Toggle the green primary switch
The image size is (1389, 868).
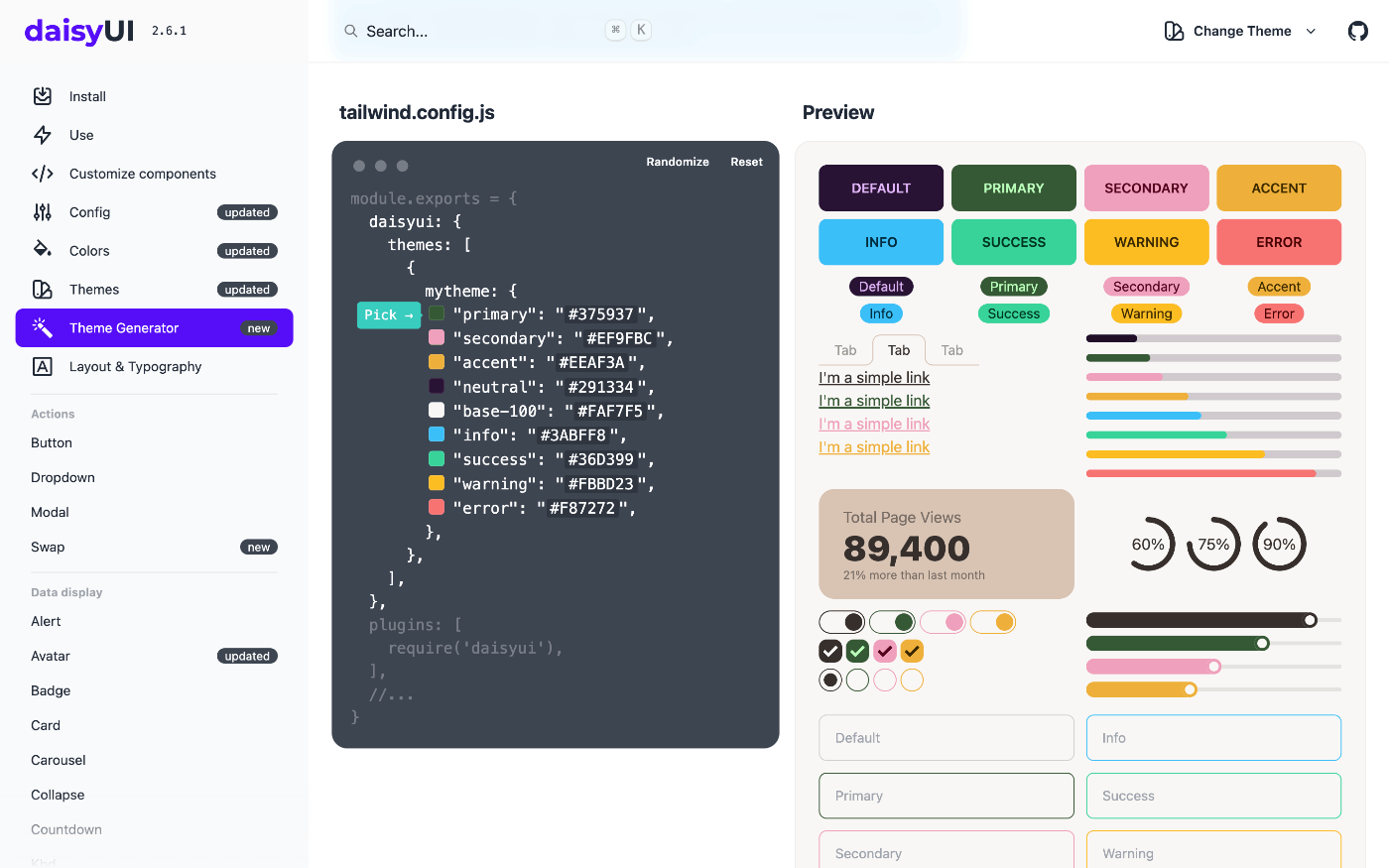click(x=893, y=622)
